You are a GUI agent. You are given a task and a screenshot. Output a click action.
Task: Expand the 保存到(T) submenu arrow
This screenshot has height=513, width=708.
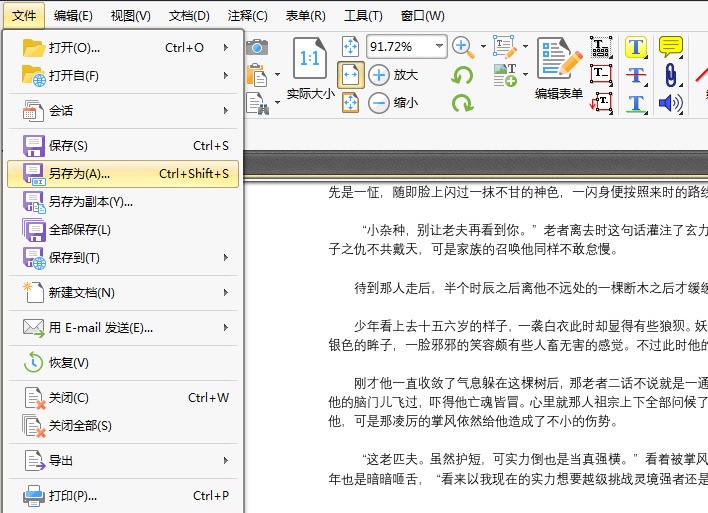coord(226,258)
